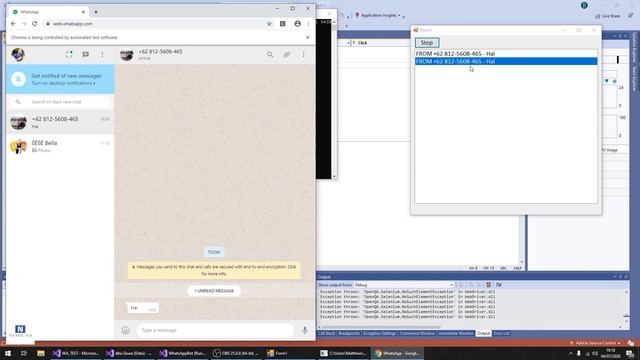Click the microphone voice message icon
The height and width of the screenshot is (360, 640).
pyautogui.click(x=305, y=330)
